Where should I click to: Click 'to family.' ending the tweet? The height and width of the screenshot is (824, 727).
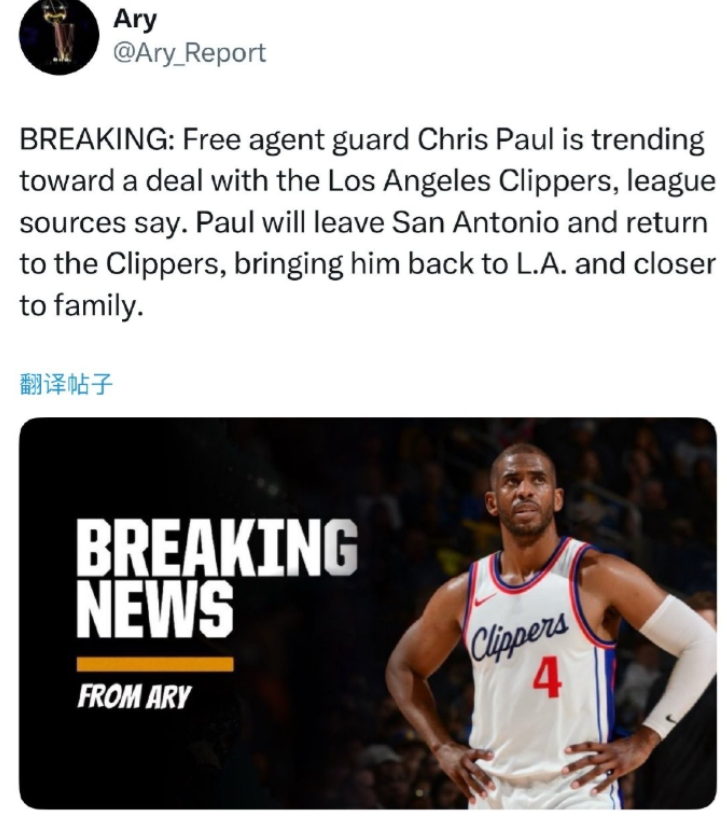[81, 306]
